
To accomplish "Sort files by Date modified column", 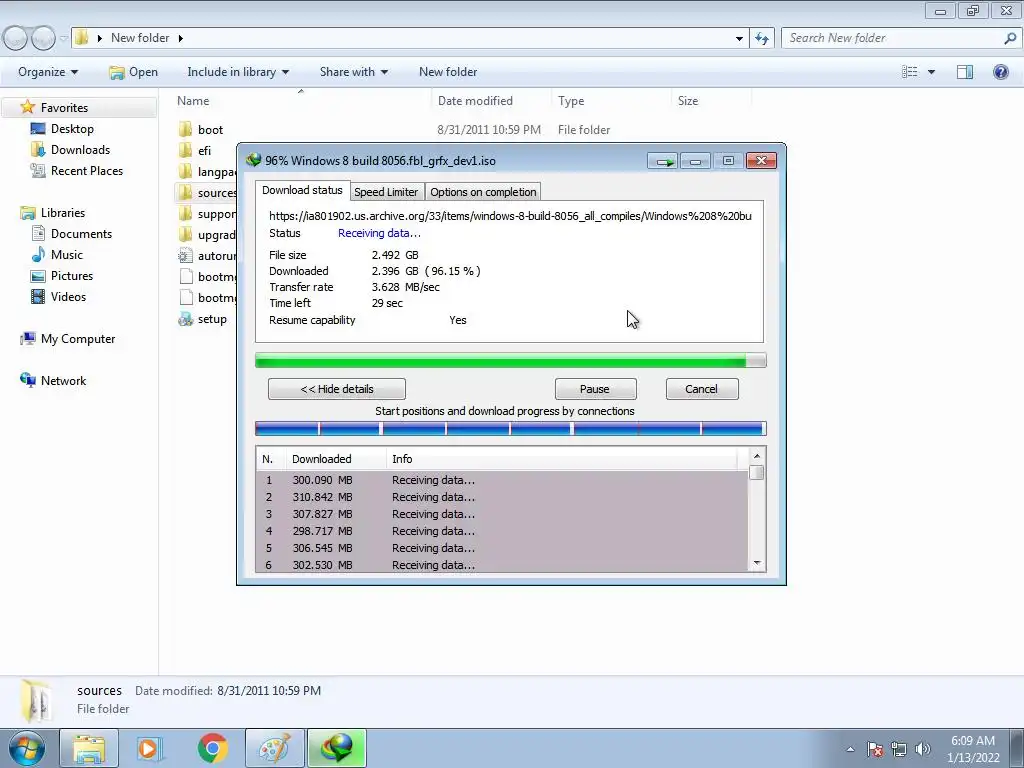I will click(491, 101).
